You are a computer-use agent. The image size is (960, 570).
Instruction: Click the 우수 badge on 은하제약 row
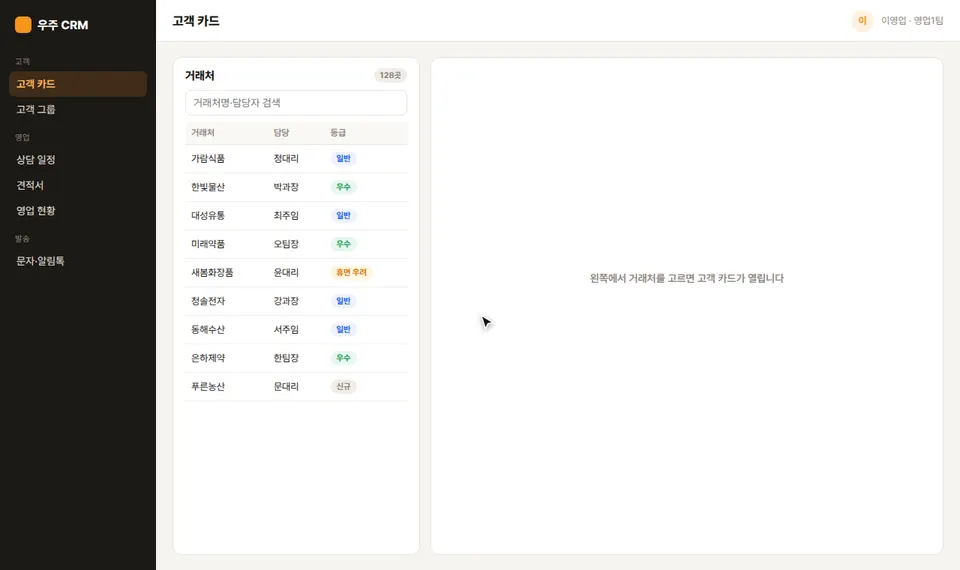click(343, 358)
